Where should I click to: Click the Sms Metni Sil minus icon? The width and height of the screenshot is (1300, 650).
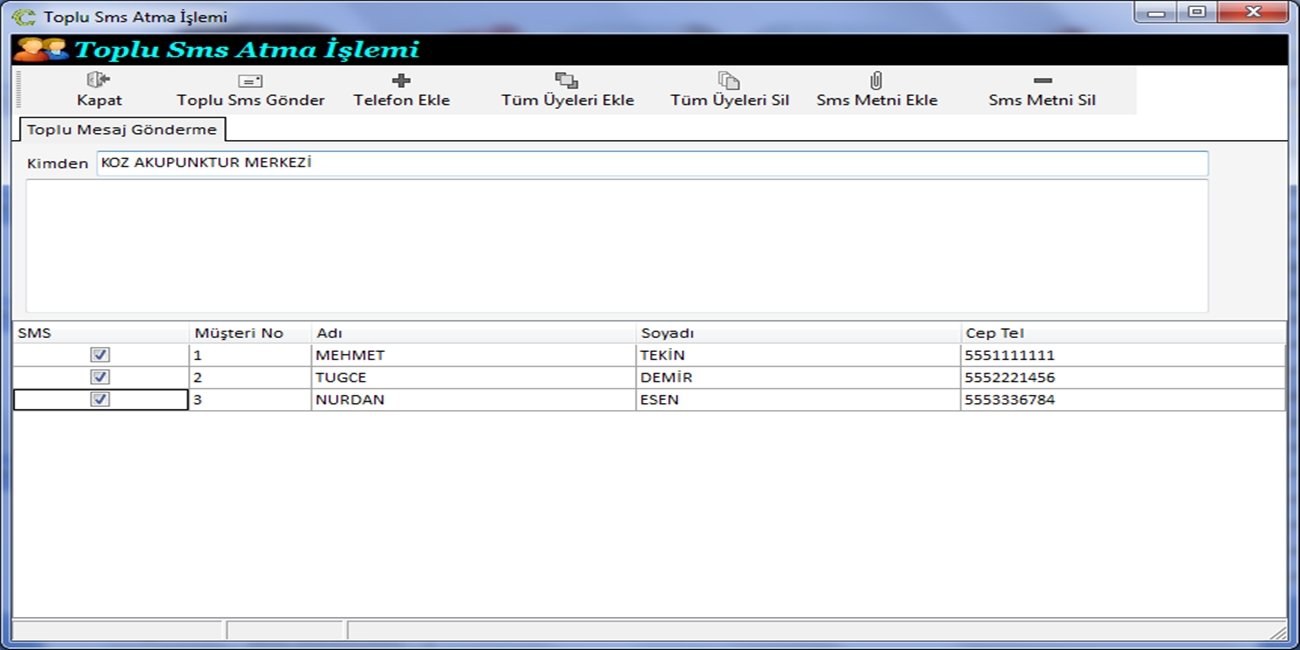coord(1042,81)
